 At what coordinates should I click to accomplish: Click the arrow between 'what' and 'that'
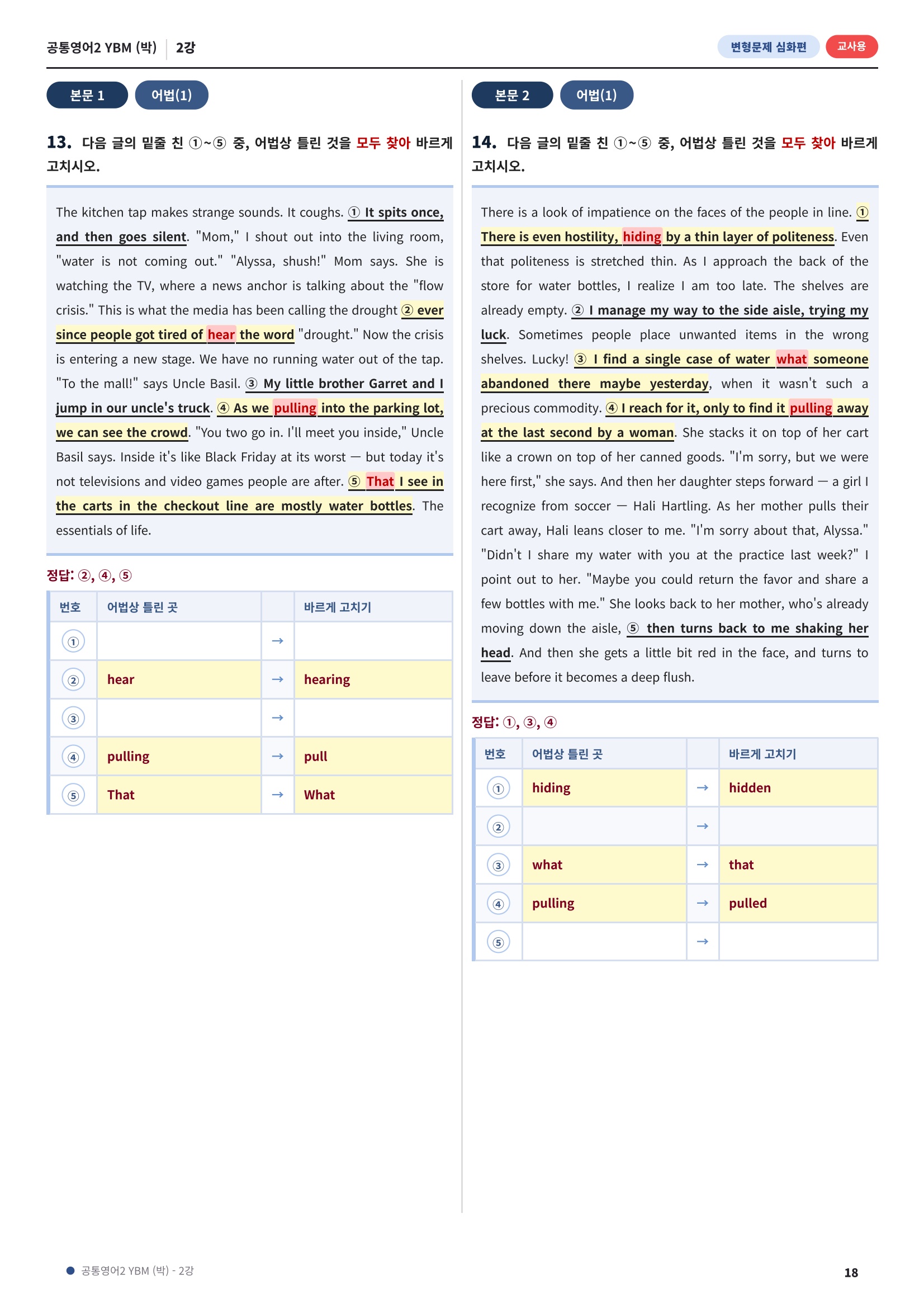pyautogui.click(x=703, y=865)
